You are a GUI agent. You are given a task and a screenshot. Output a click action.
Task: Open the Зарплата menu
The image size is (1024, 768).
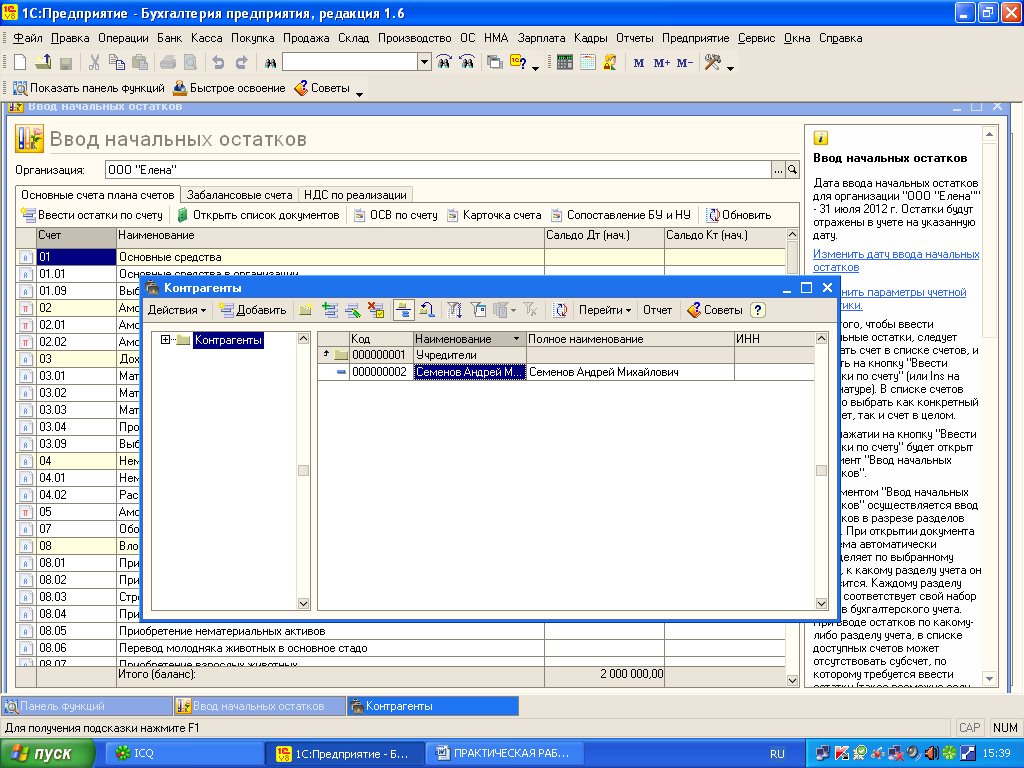[541, 38]
